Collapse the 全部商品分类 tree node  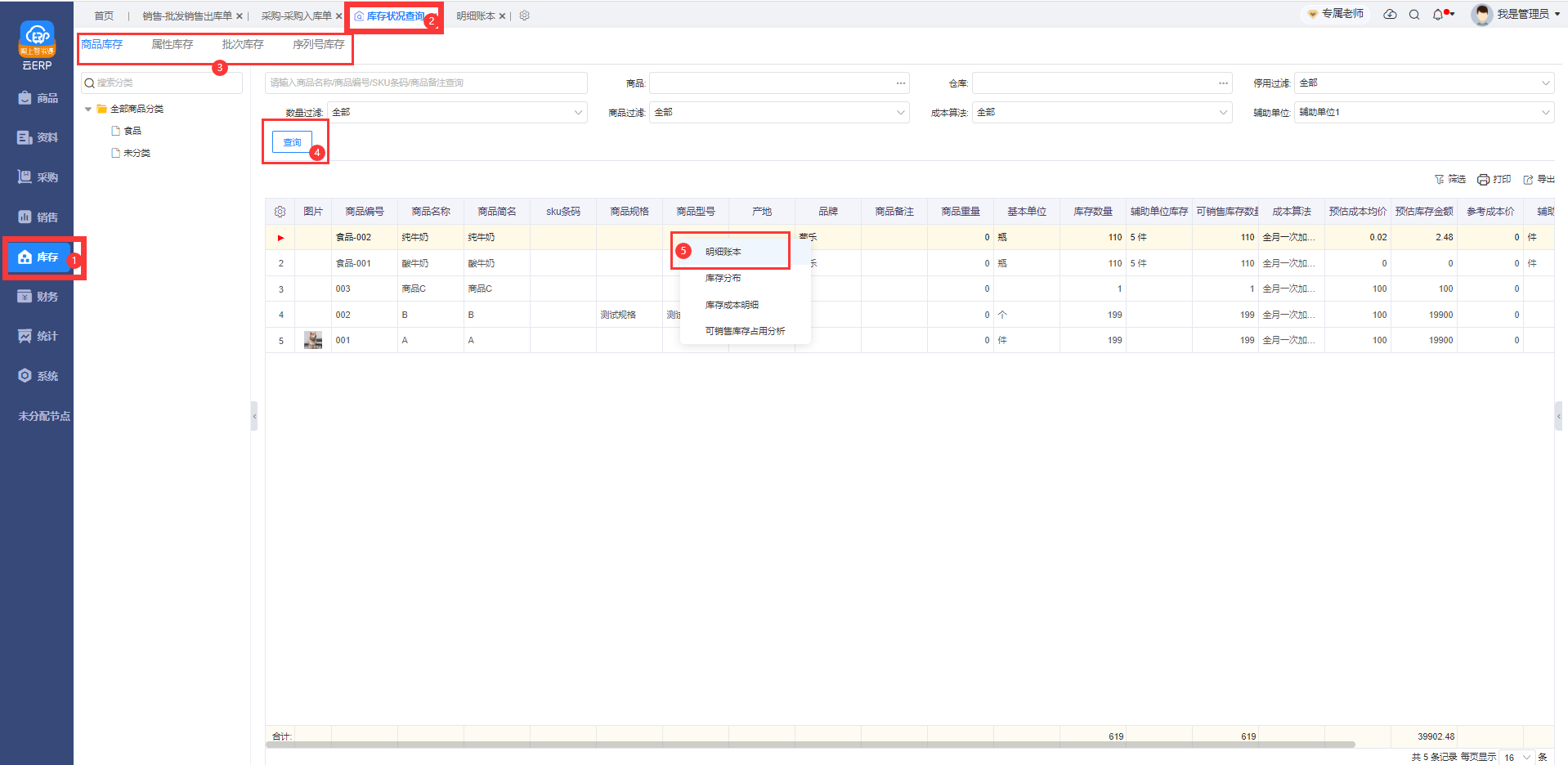coord(88,109)
